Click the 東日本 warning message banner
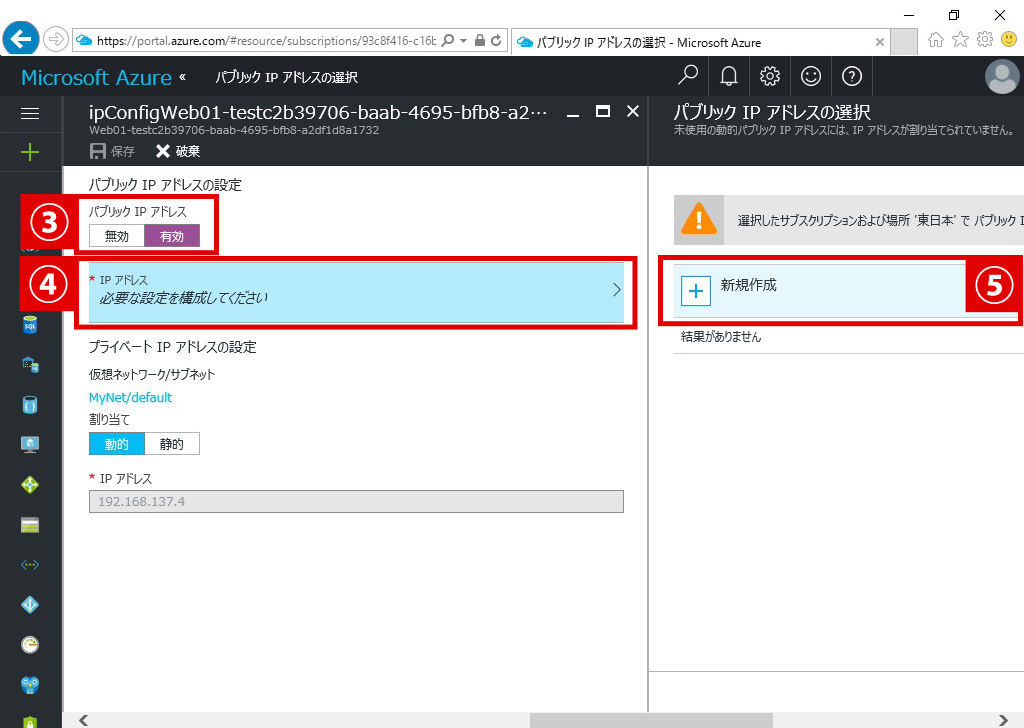This screenshot has height=728, width=1024. pos(849,220)
